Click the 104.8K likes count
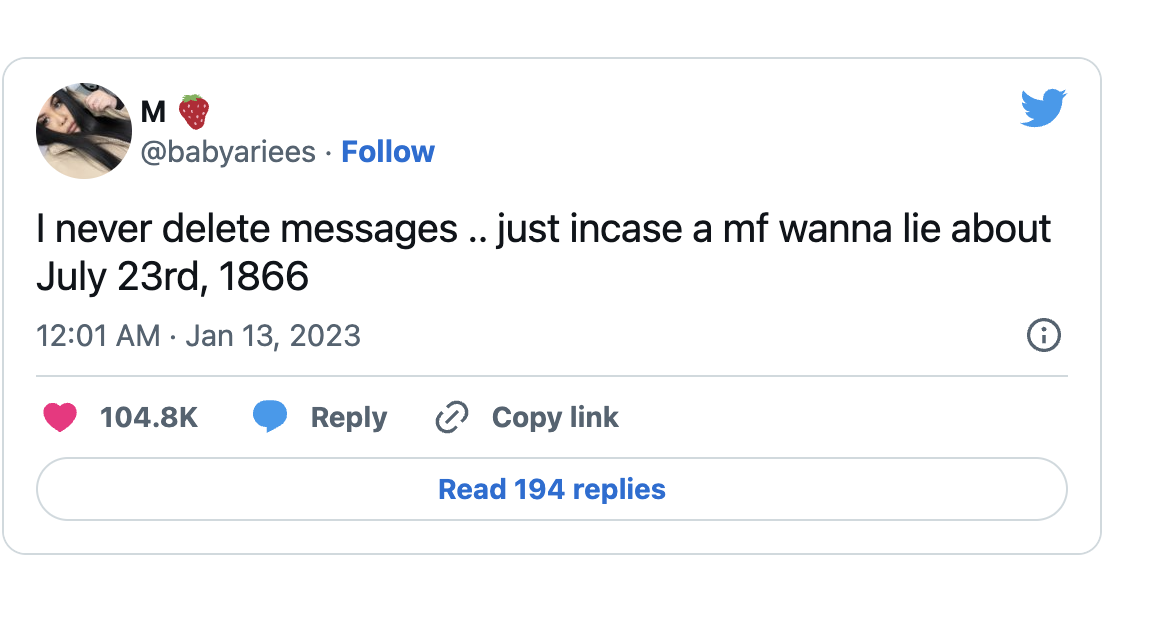This screenshot has height=626, width=1166. [x=149, y=417]
